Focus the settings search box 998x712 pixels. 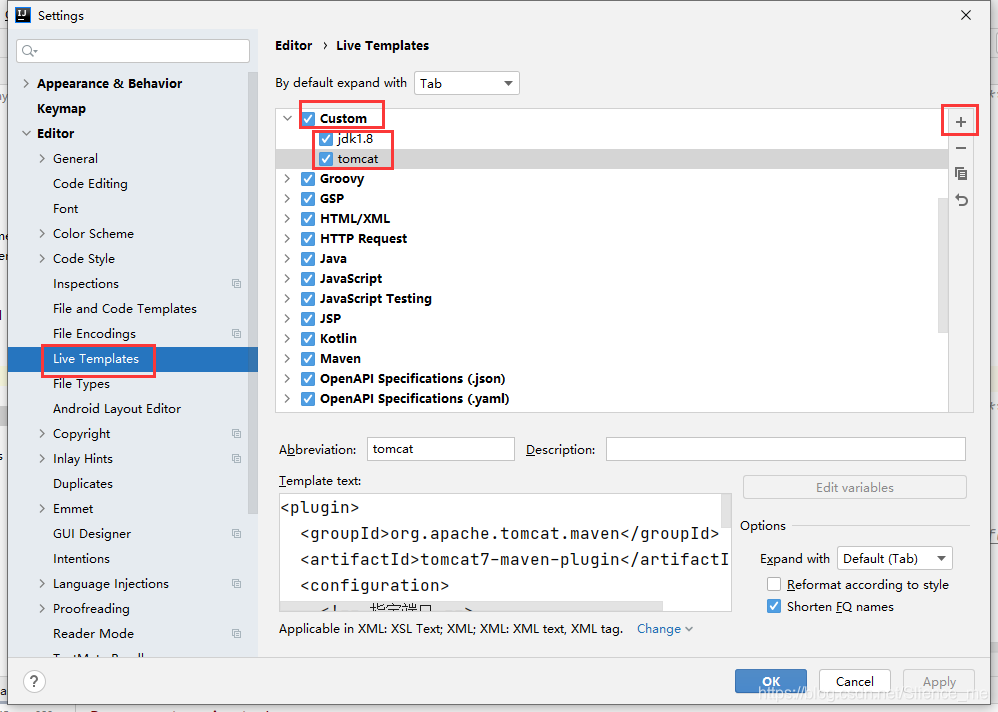133,51
